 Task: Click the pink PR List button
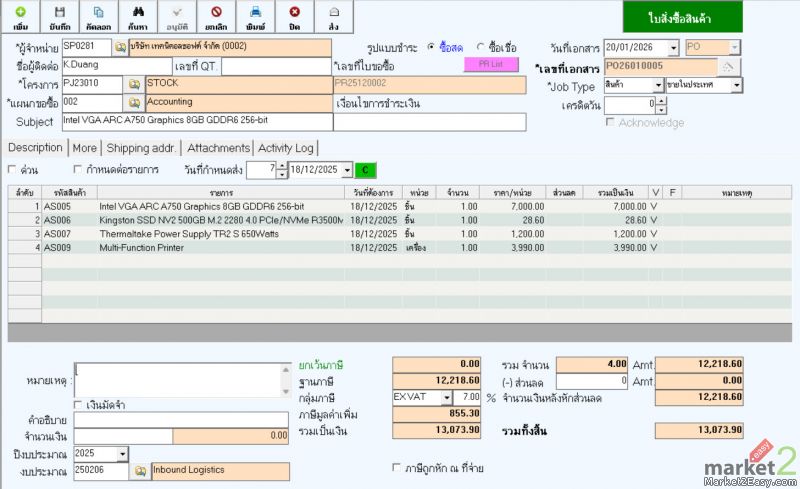491,64
